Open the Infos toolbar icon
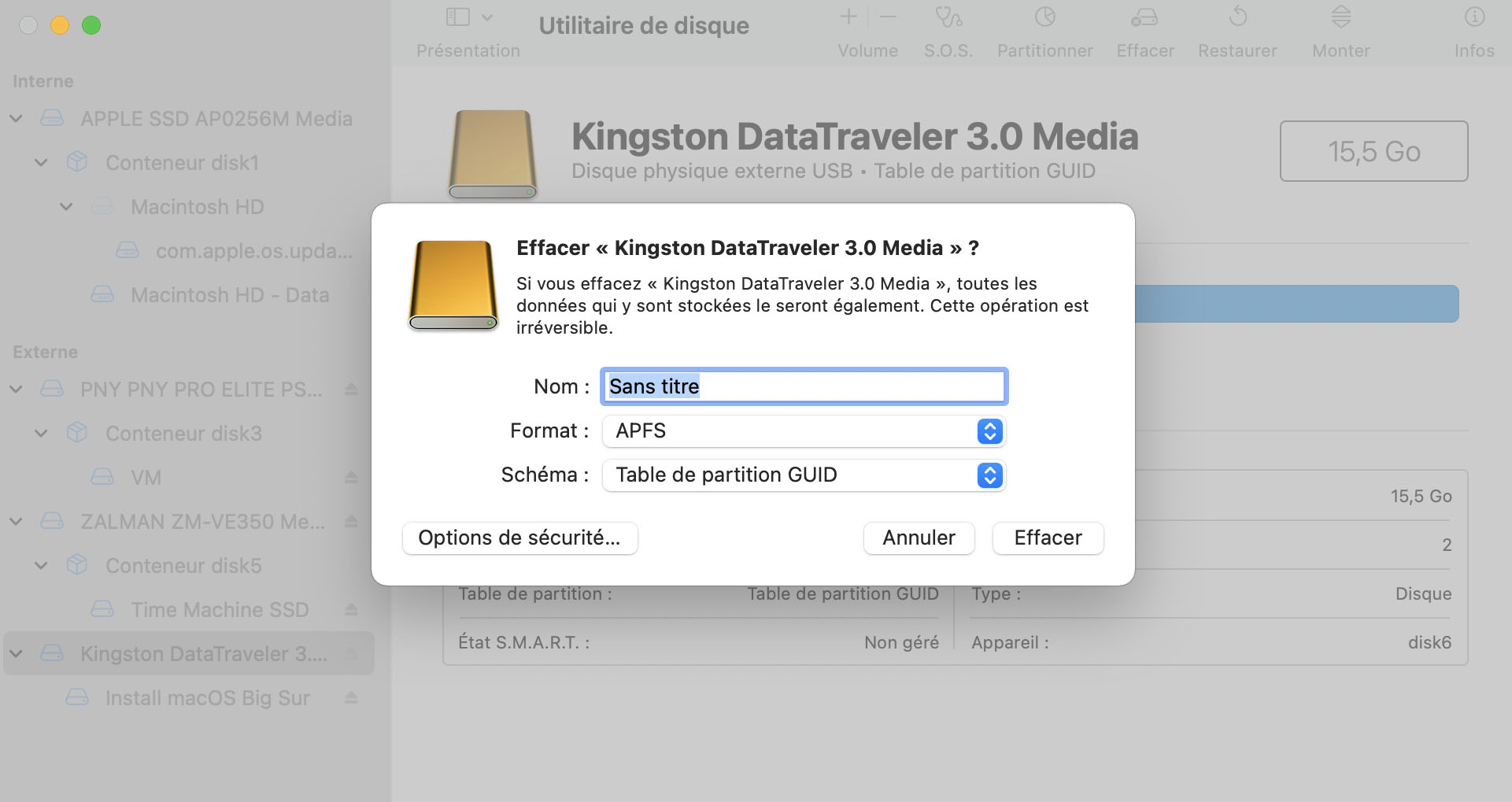Image resolution: width=1512 pixels, height=802 pixels. (1474, 17)
